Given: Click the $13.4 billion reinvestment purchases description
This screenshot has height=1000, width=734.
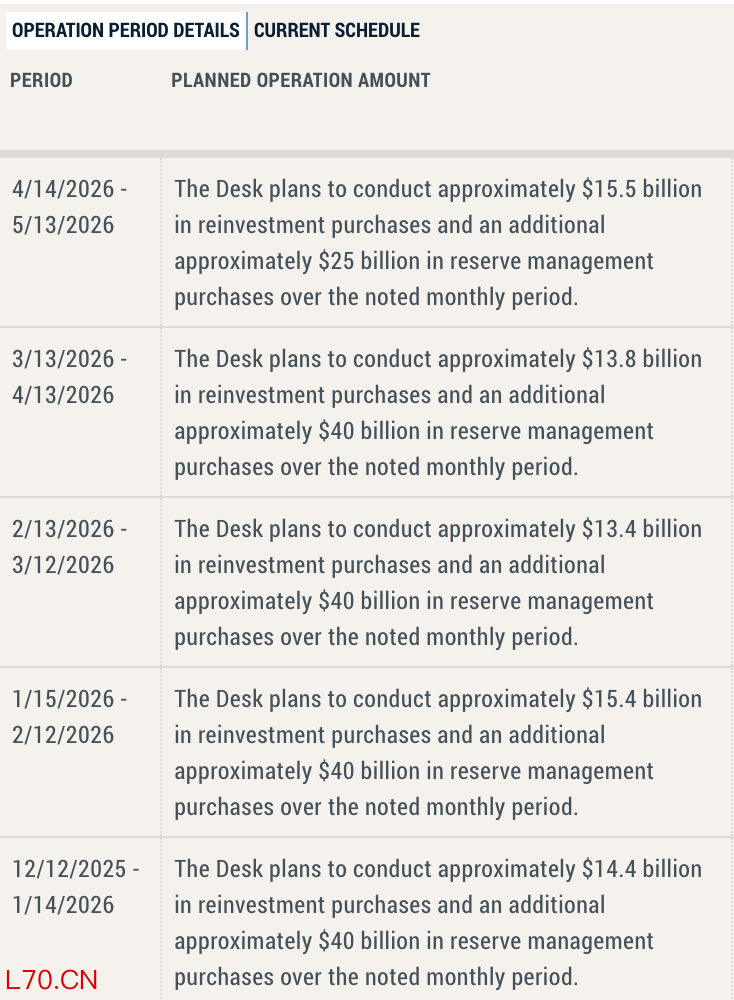Looking at the screenshot, I should click(x=438, y=583).
